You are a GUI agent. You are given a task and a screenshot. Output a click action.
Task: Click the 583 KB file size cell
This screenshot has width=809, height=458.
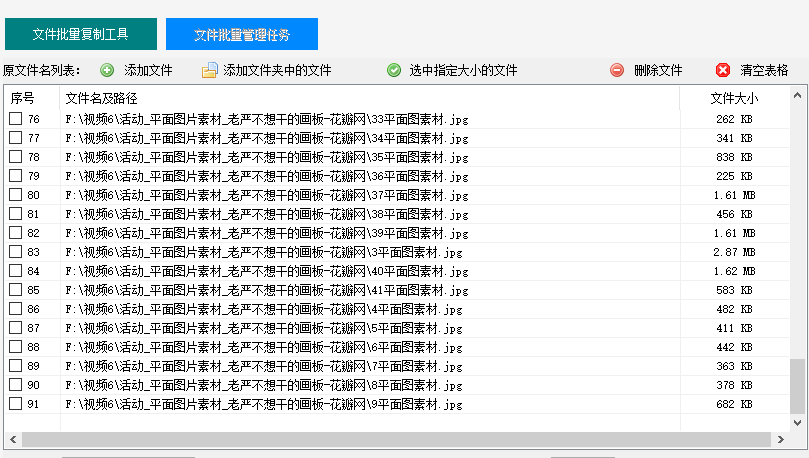click(x=734, y=290)
